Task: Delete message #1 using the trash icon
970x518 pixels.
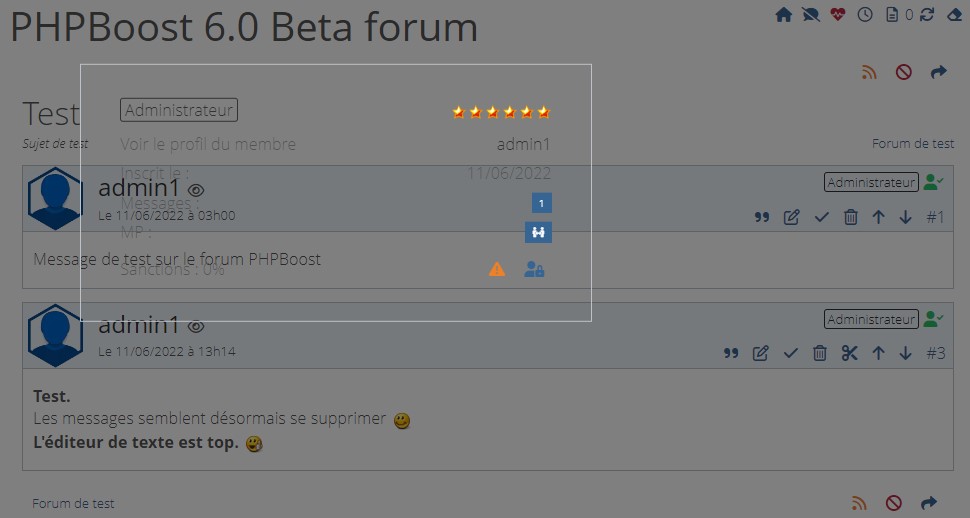Action: click(x=850, y=217)
